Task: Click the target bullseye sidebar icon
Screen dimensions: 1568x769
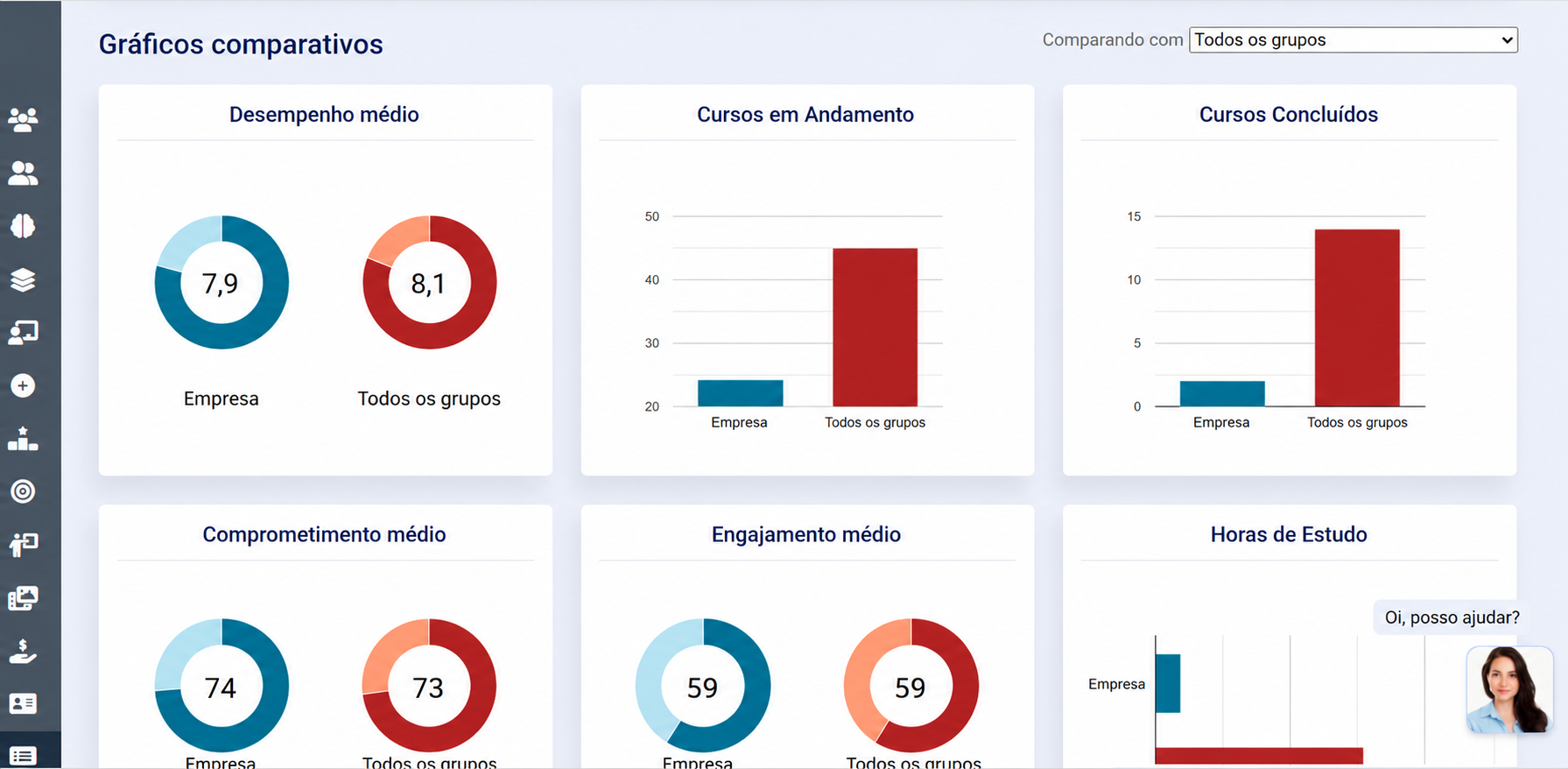Action: point(23,491)
